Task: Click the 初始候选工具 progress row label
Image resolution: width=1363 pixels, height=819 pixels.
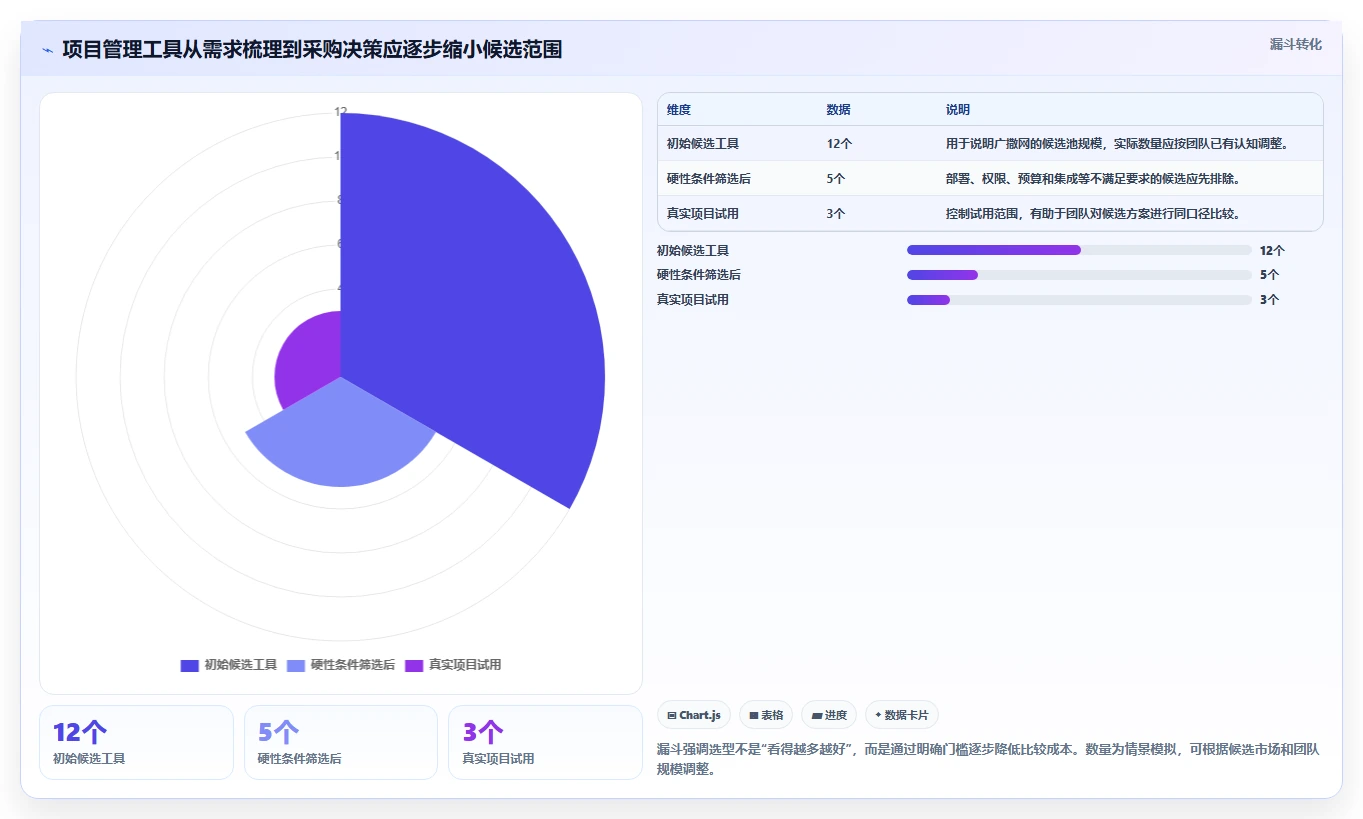Action: (x=693, y=250)
